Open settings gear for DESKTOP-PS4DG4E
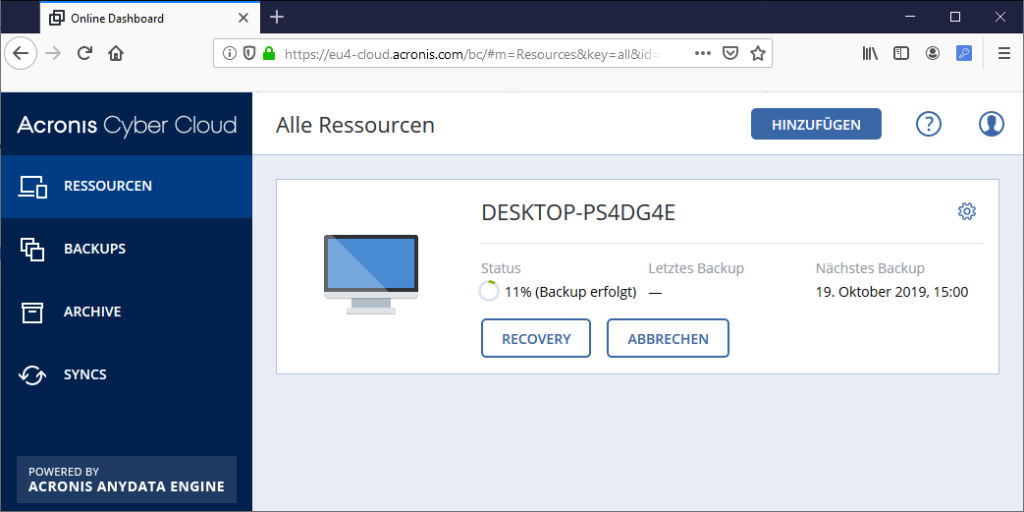 pos(967,211)
